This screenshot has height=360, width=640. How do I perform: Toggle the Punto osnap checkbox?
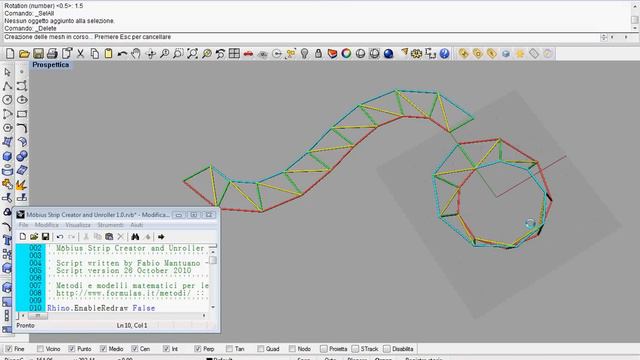[x=72, y=349]
